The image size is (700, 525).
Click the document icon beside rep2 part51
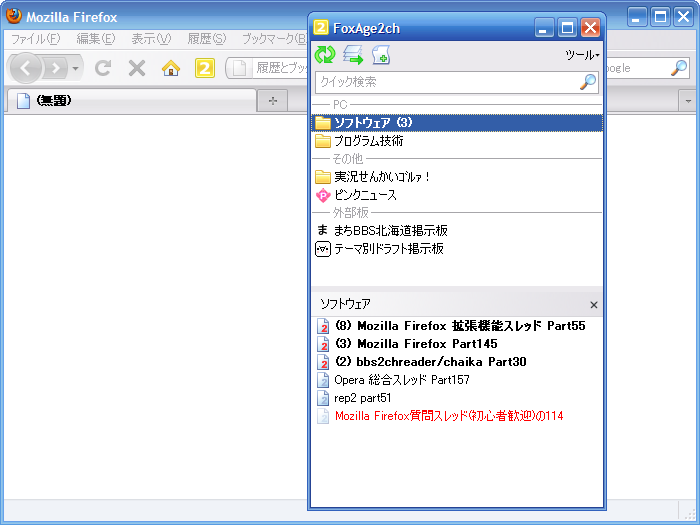(x=323, y=398)
